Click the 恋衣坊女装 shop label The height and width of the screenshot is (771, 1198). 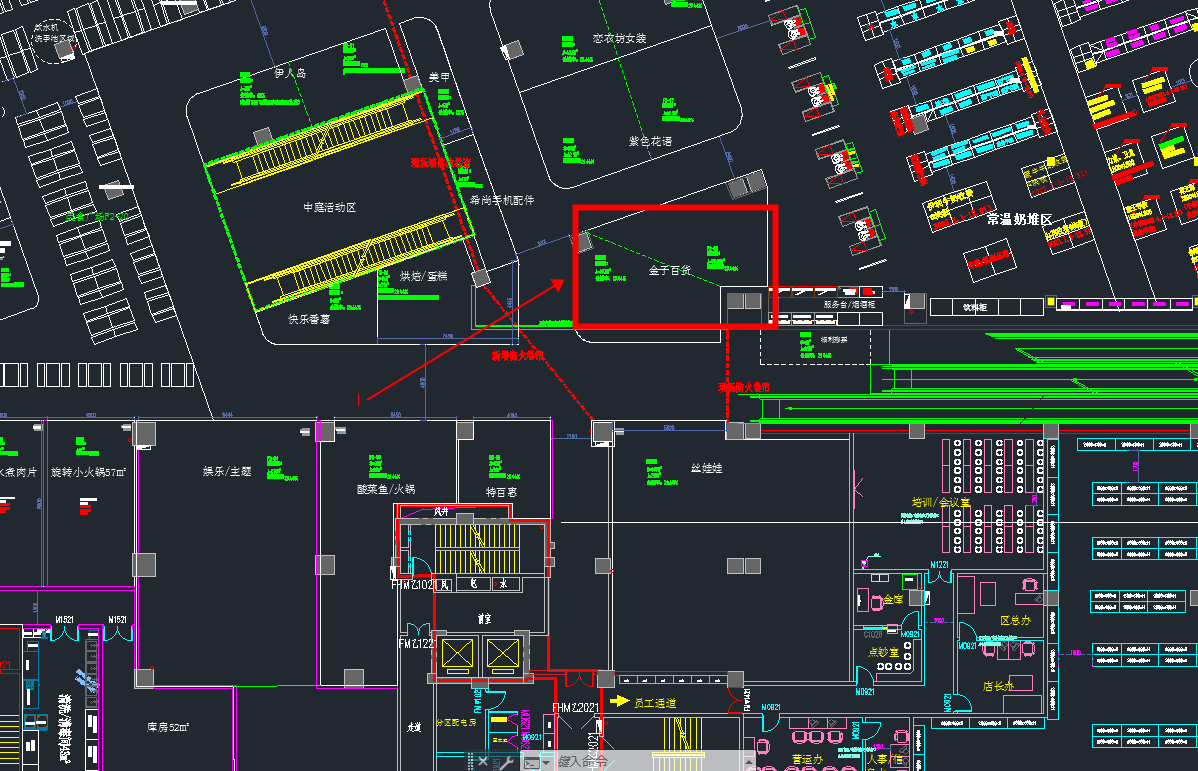[619, 39]
